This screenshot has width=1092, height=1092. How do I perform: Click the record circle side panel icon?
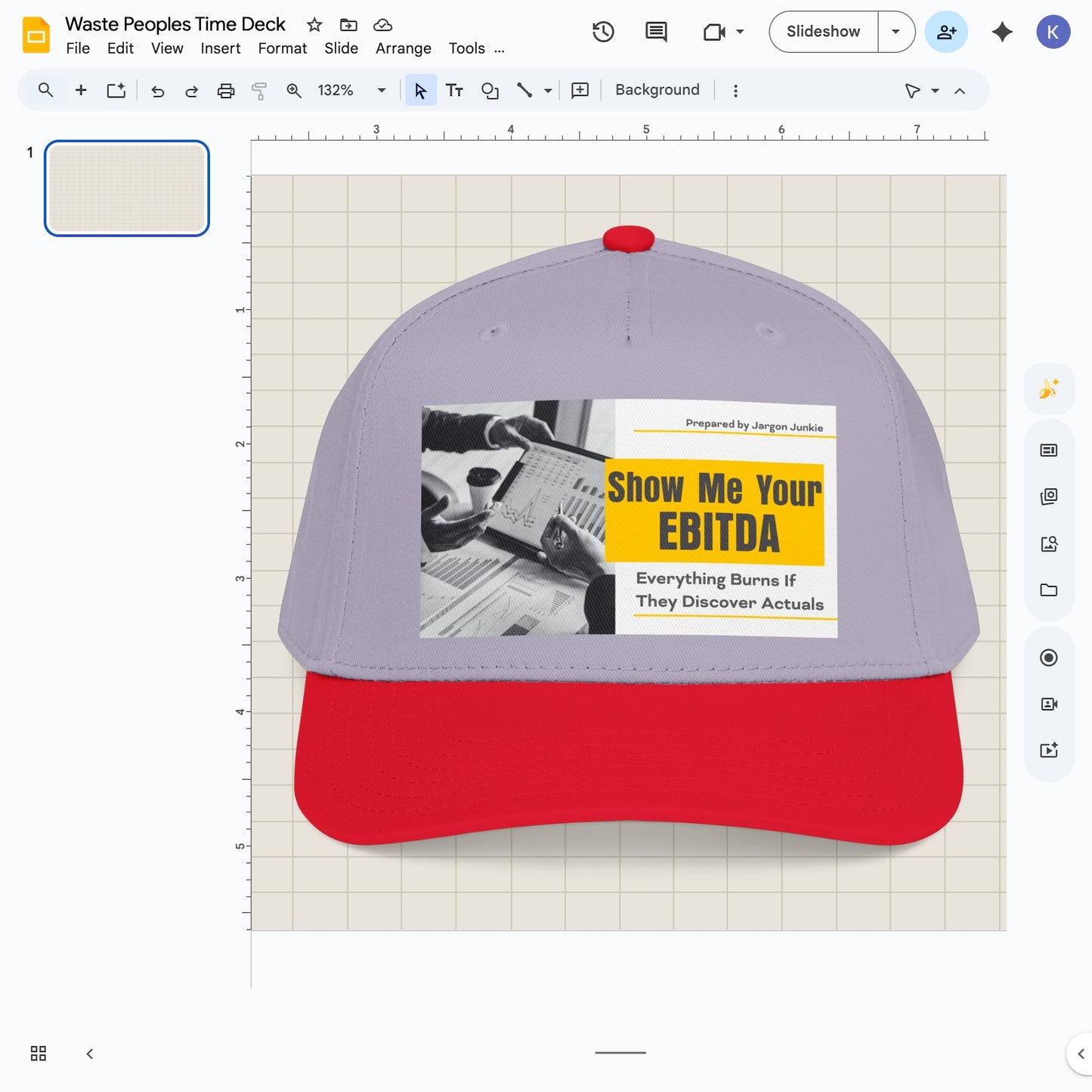pos(1049,657)
